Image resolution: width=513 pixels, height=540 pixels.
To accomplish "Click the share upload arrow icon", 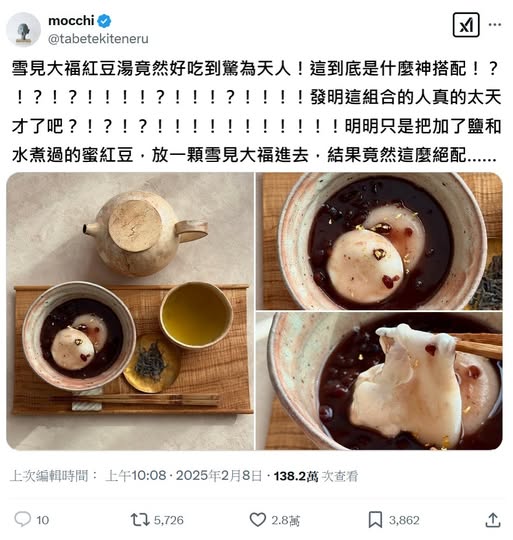I will point(493,520).
